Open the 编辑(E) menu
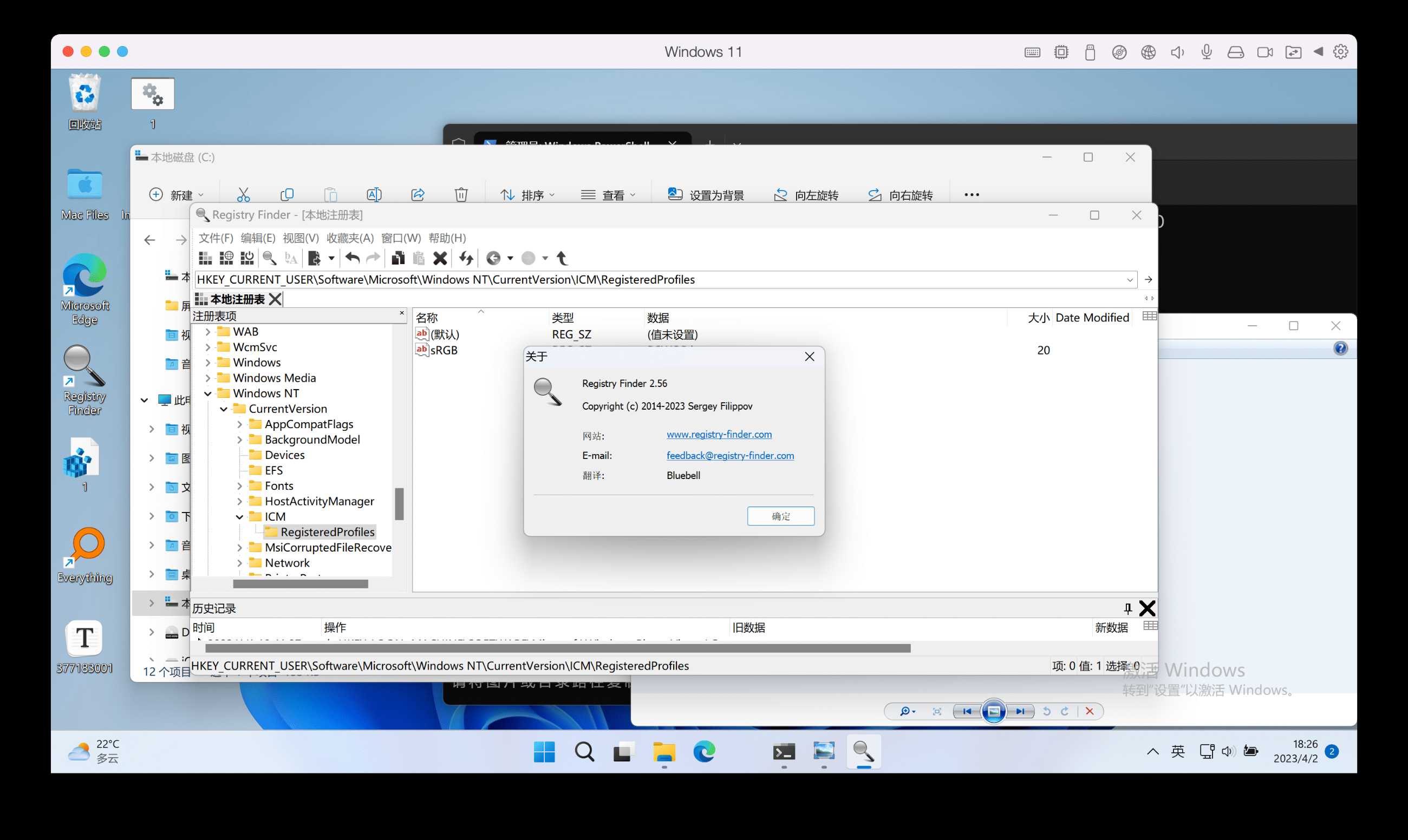The height and width of the screenshot is (840, 1408). pos(258,238)
